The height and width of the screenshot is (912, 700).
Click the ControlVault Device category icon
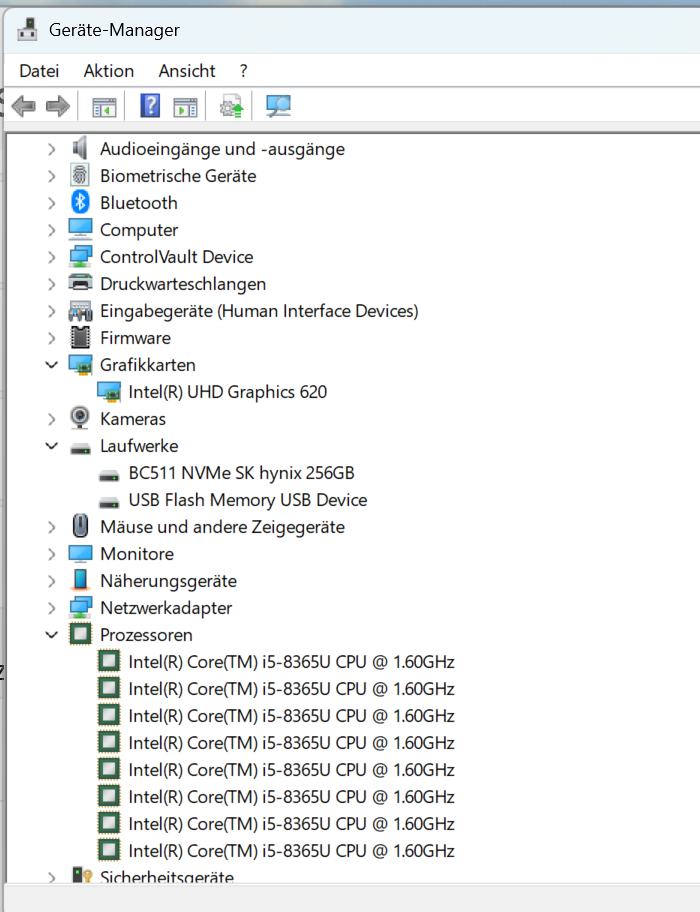coord(80,256)
